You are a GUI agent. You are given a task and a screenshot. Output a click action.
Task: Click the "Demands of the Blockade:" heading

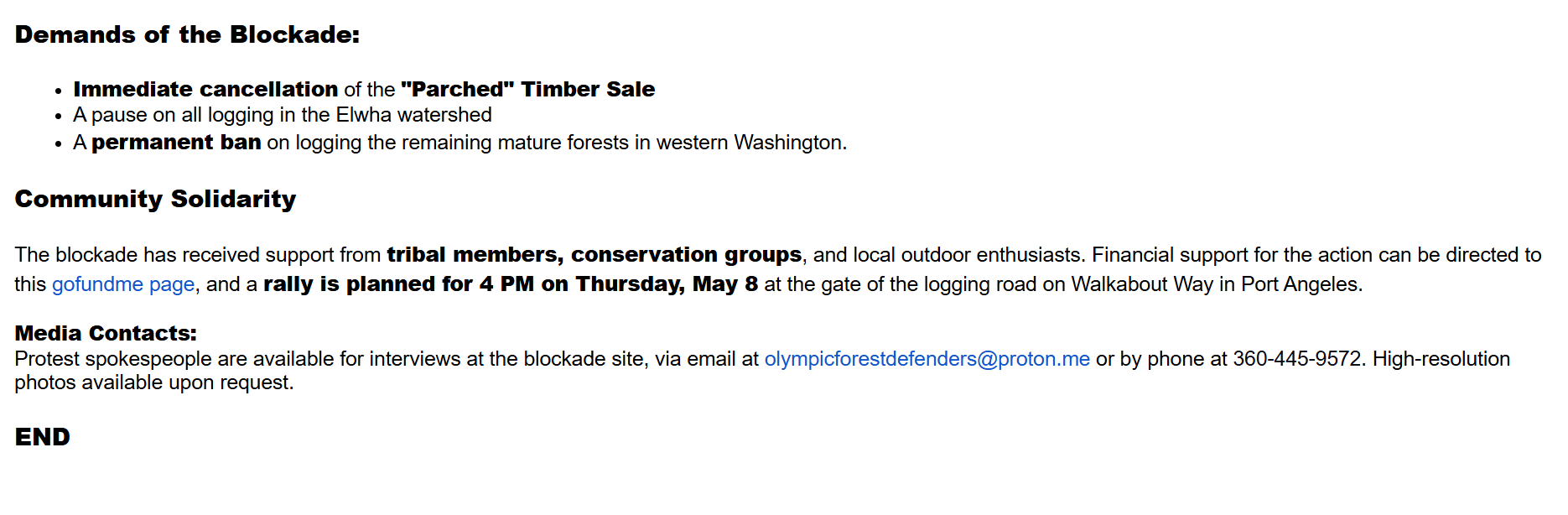coord(187,35)
